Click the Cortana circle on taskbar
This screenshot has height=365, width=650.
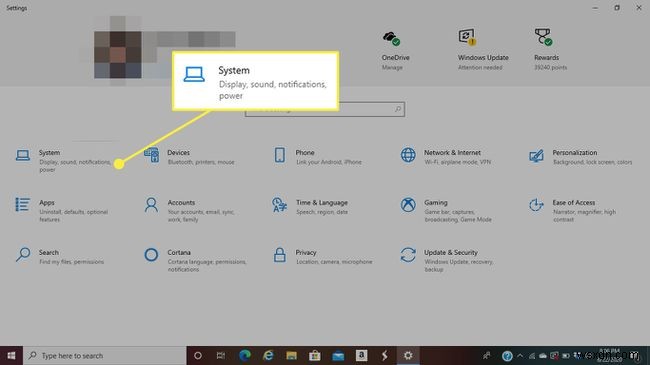[198, 355]
